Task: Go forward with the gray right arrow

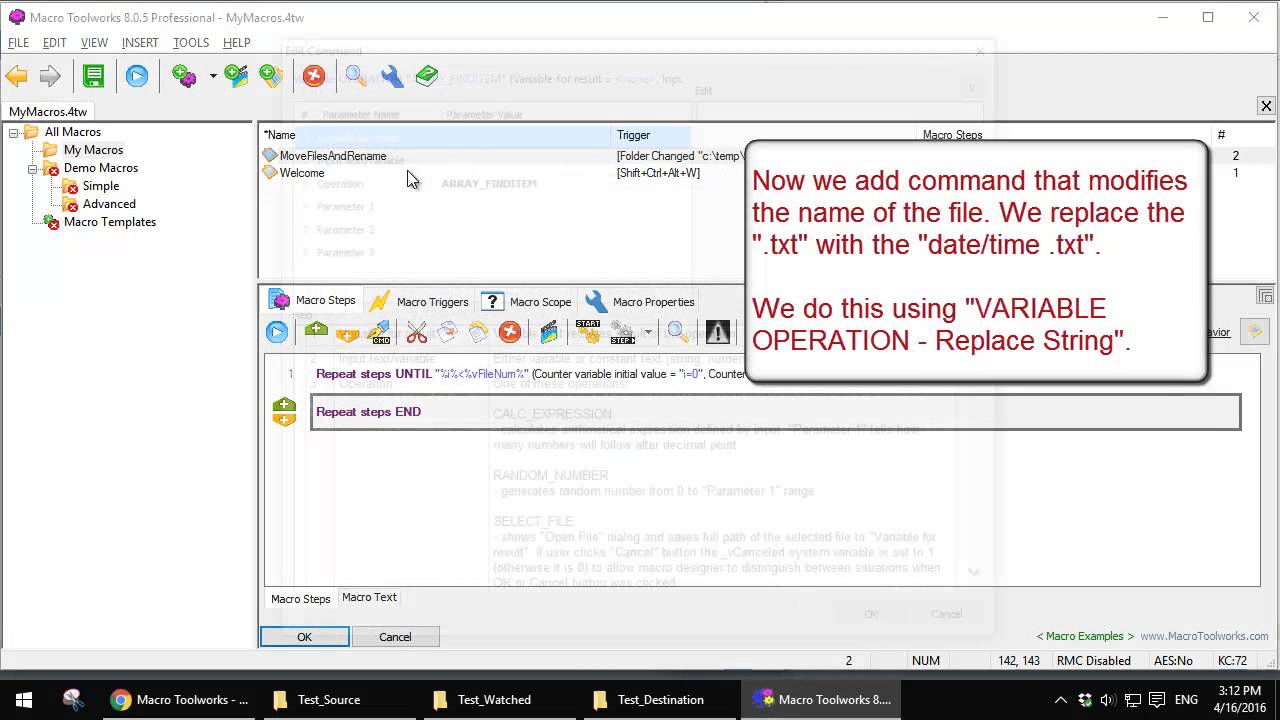Action: click(50, 76)
